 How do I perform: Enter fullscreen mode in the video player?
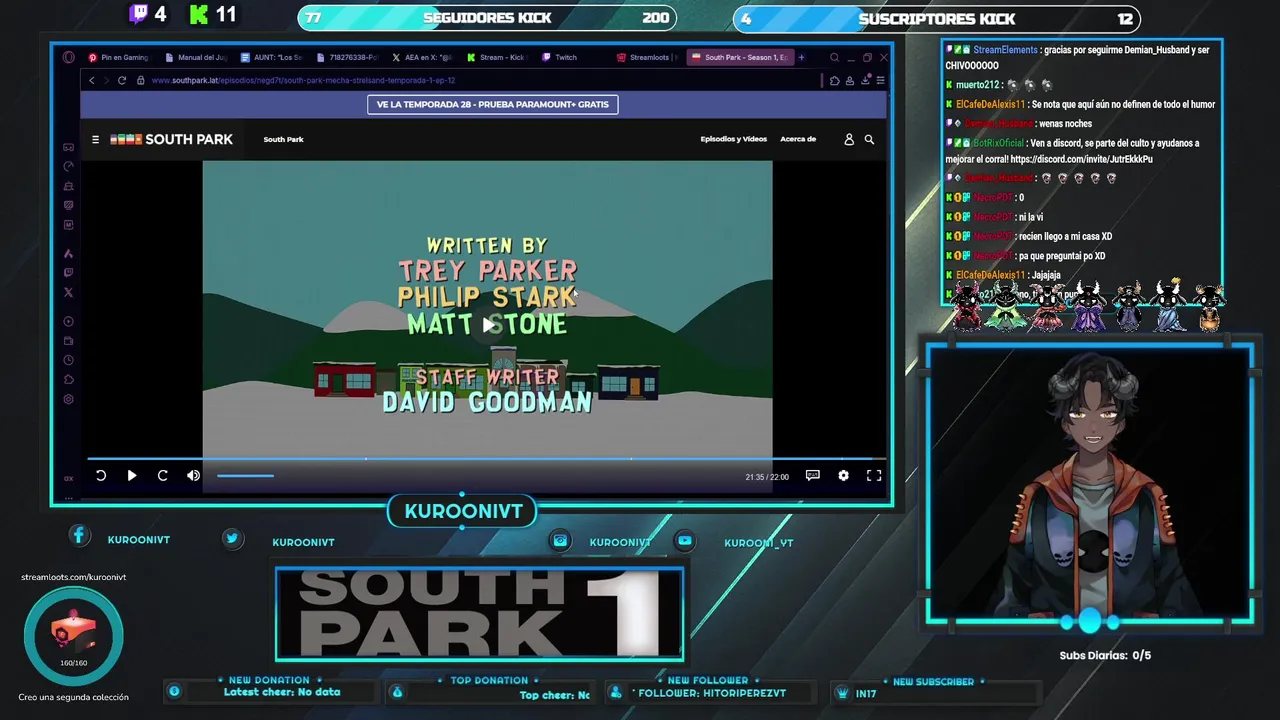[x=874, y=476]
